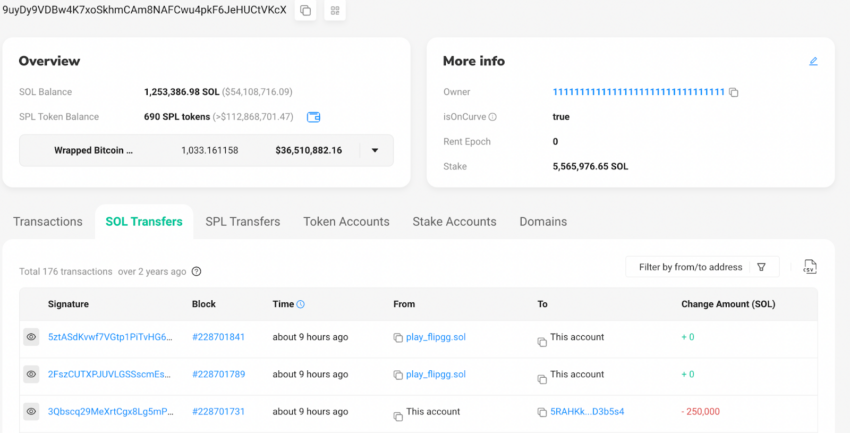Image resolution: width=850 pixels, height=433 pixels.
Task: Open play_flipgg.sol in block #228701789 row
Action: pos(436,374)
